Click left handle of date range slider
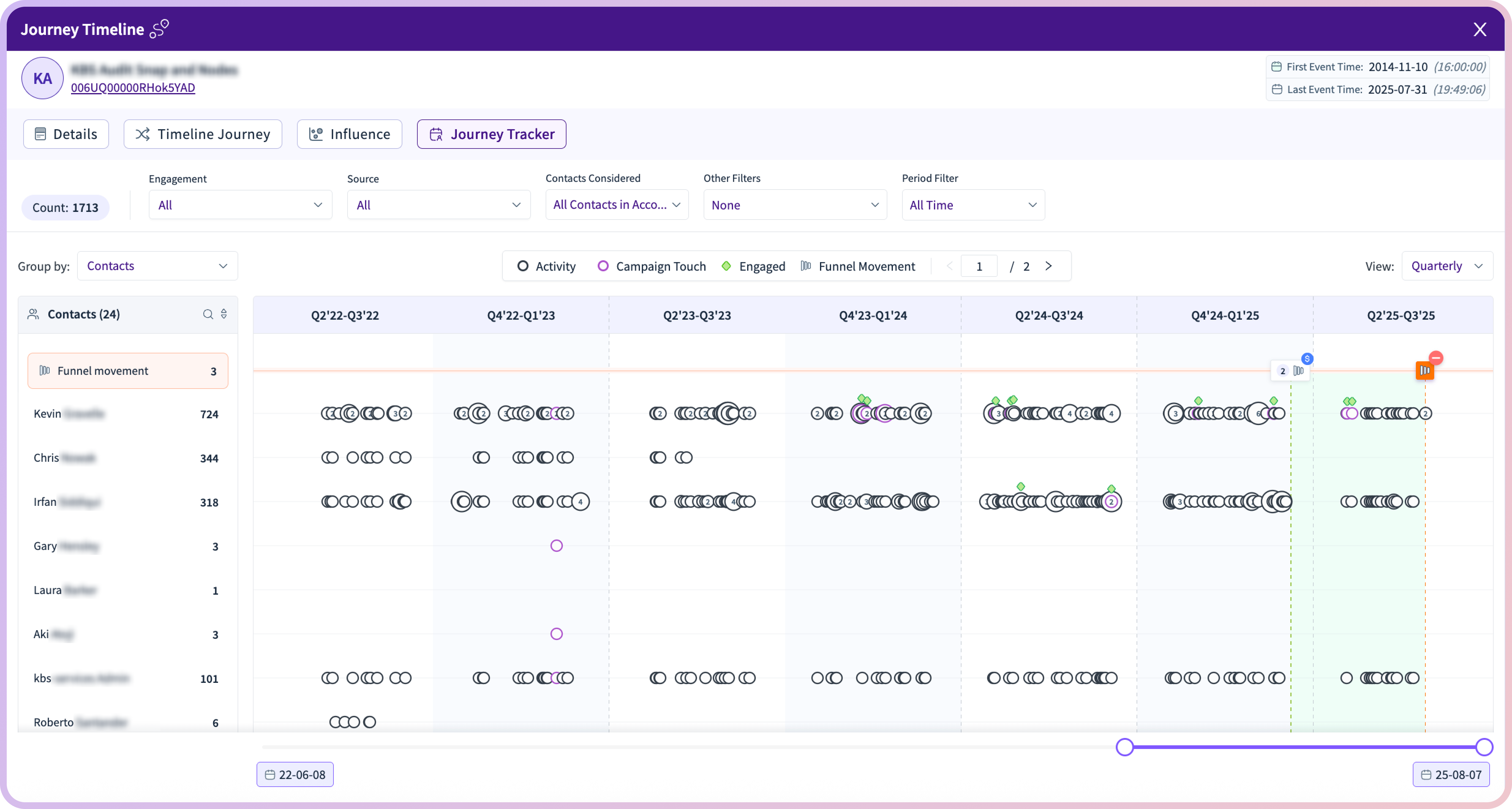1512x809 pixels. [x=1124, y=747]
